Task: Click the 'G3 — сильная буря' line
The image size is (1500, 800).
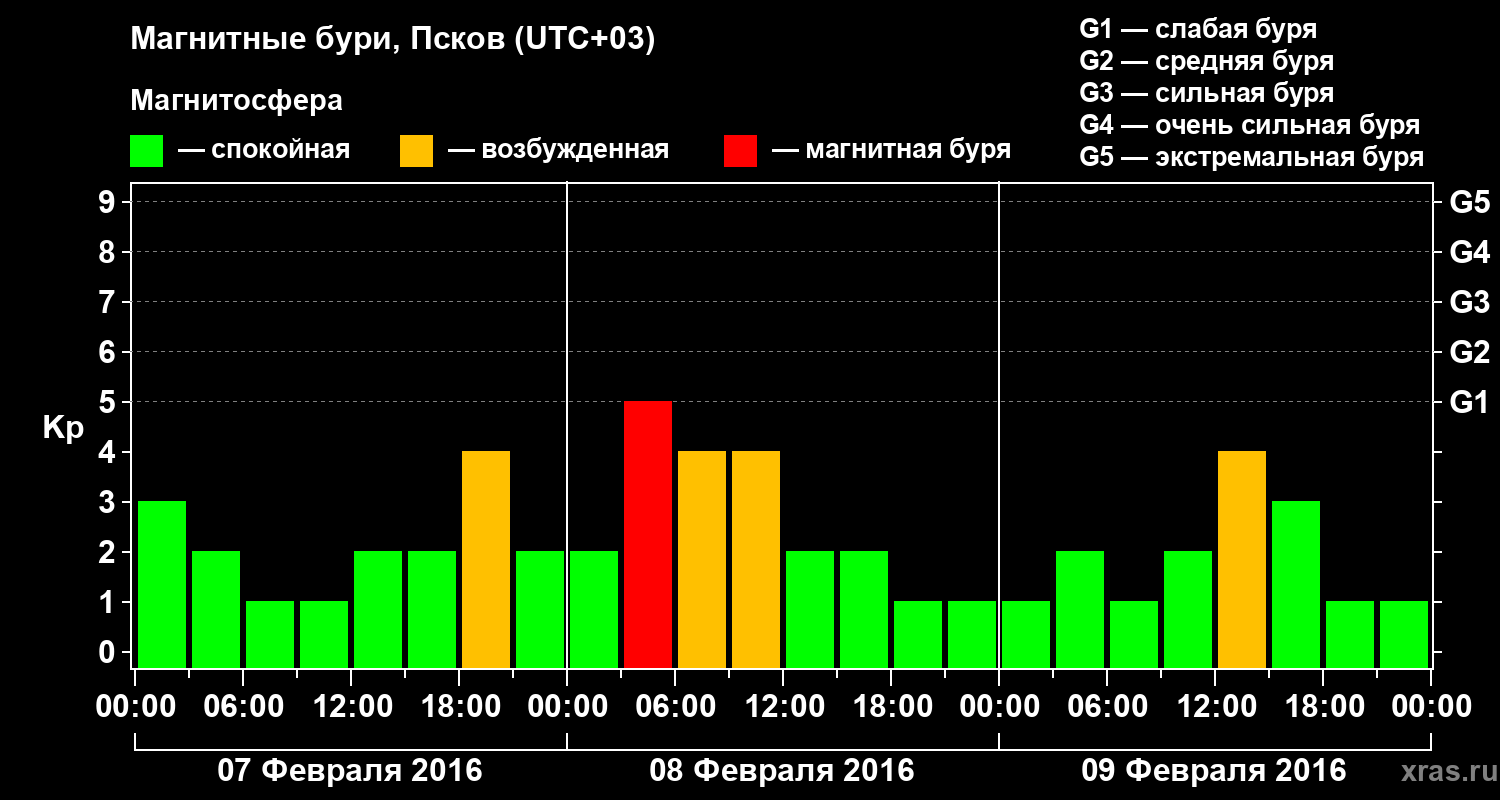Action: pos(1206,93)
